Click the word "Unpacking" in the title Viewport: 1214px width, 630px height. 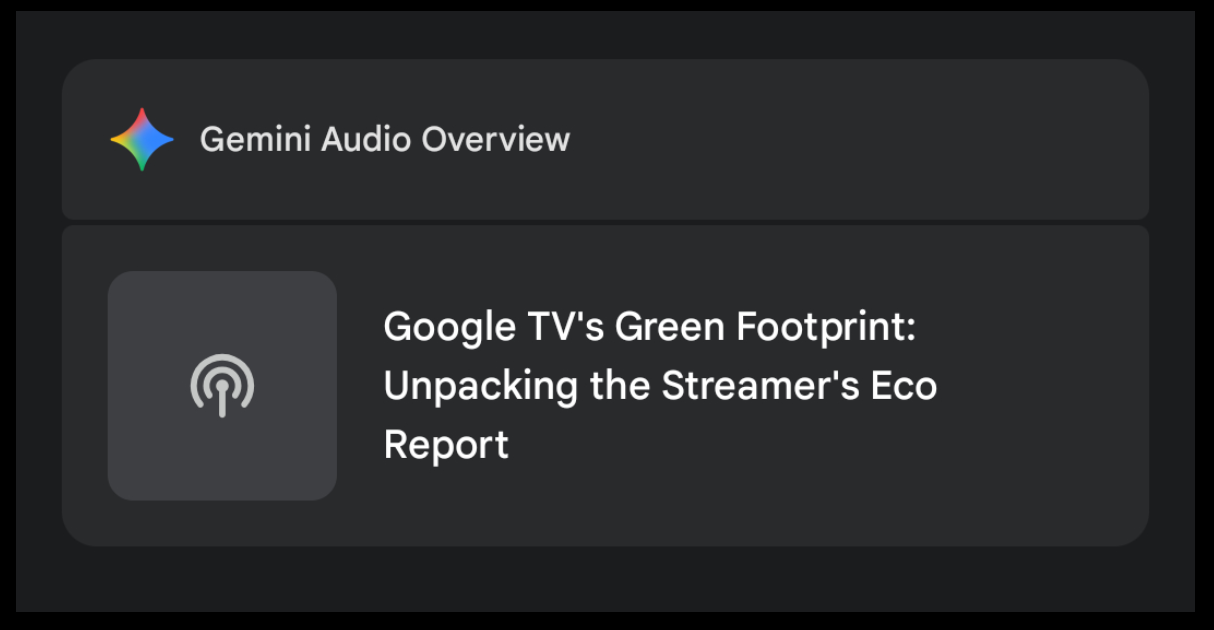[x=480, y=387]
